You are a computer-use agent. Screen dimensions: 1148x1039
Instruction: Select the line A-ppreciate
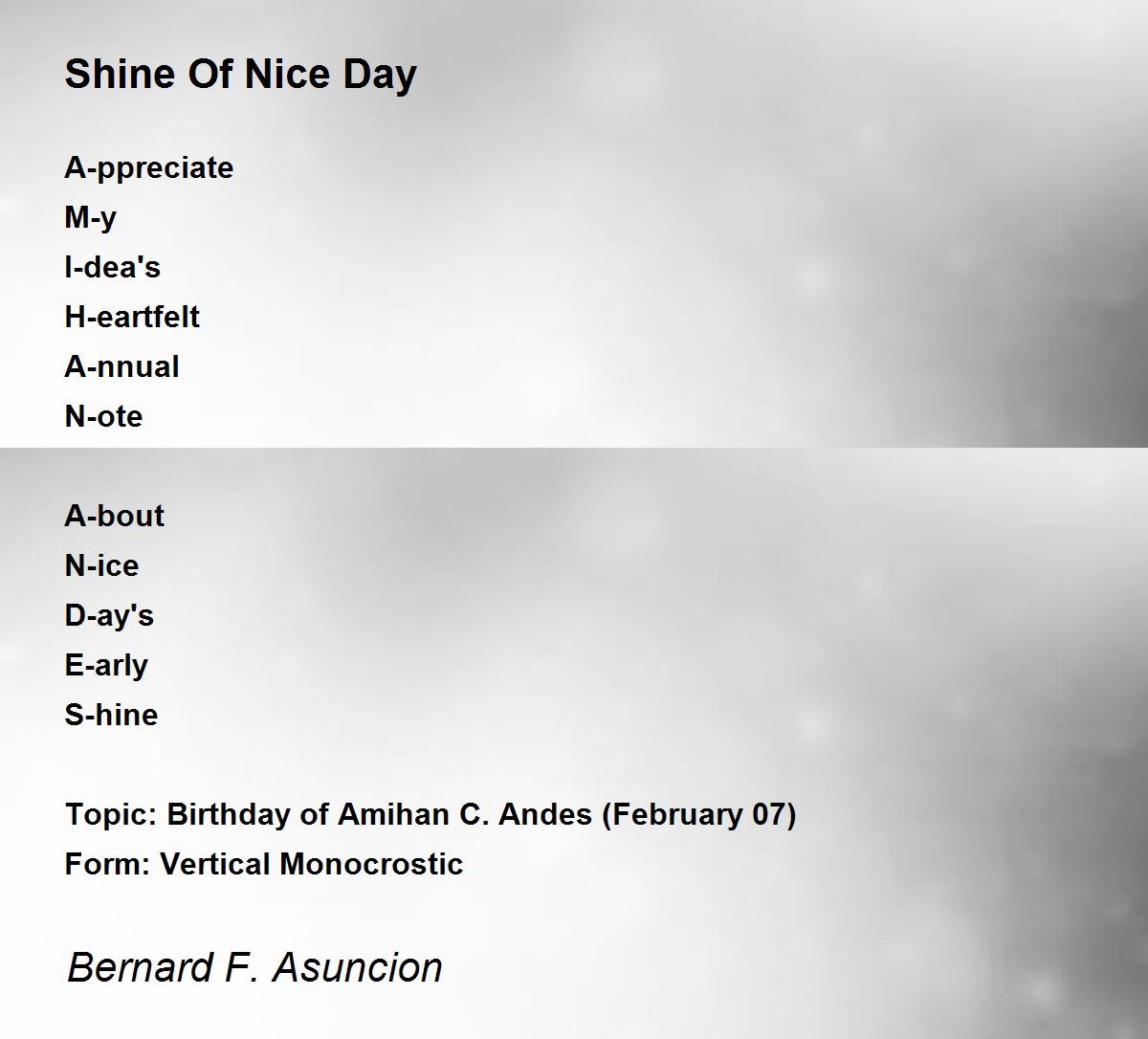pyautogui.click(x=149, y=168)
